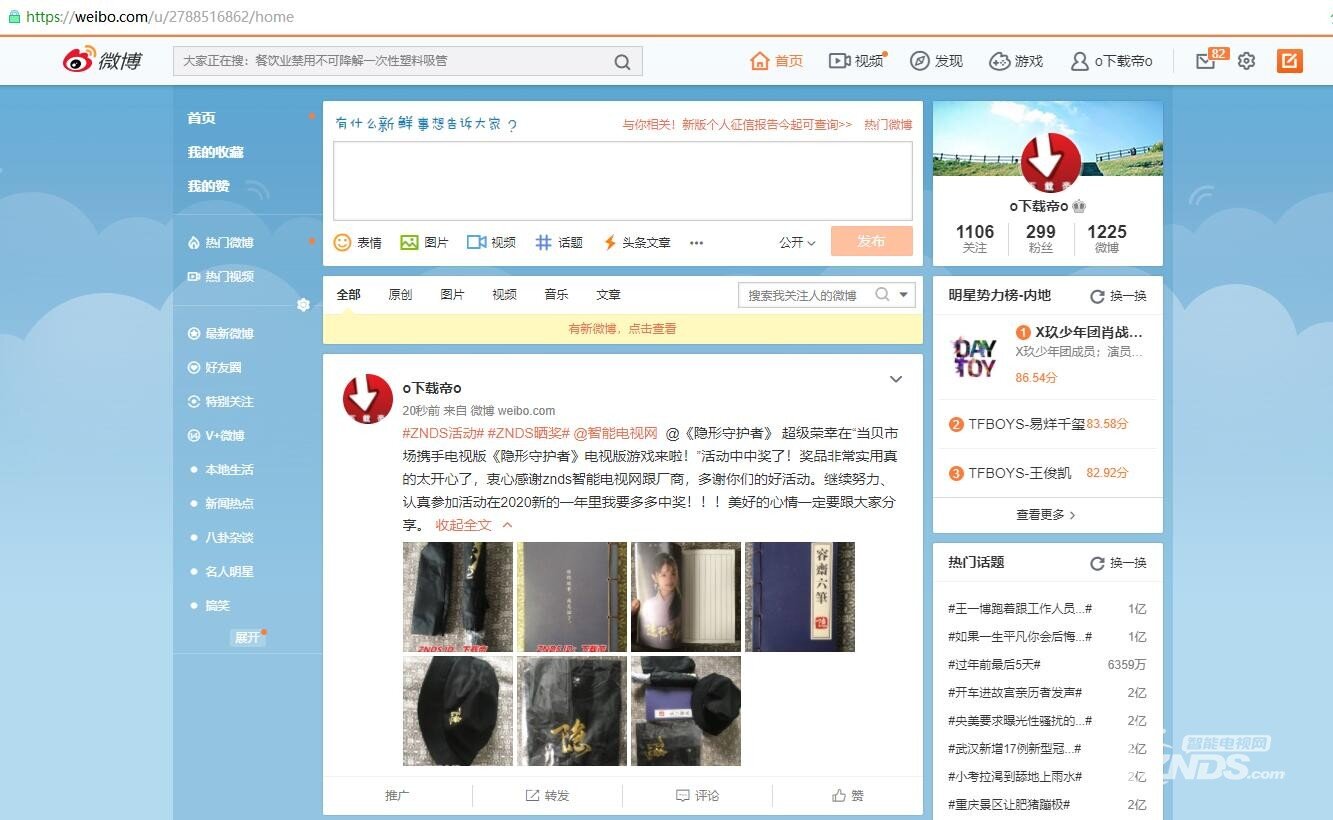
Task: Expand sidebar groups with 展开
Action: point(247,637)
